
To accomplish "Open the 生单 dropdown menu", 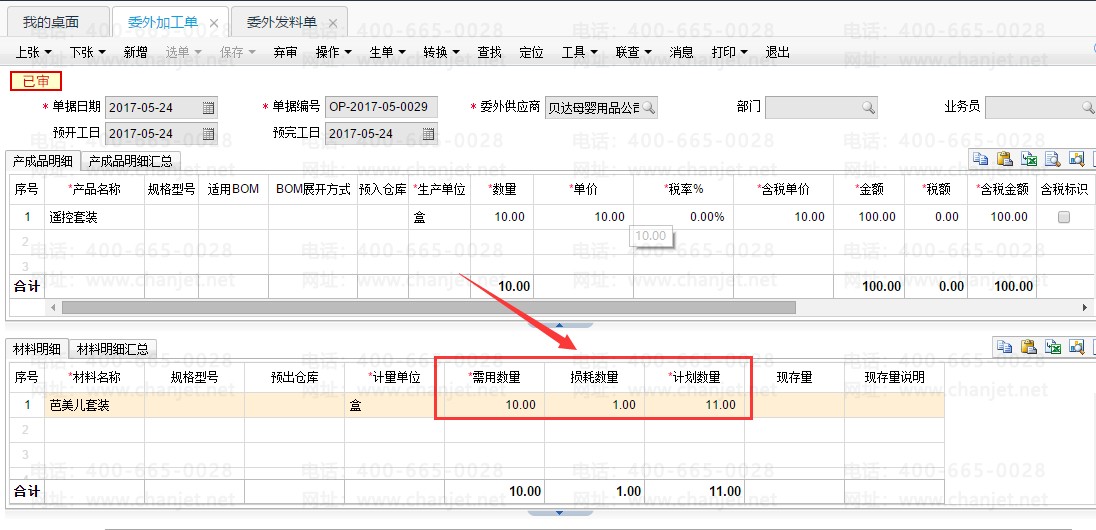I will point(387,52).
